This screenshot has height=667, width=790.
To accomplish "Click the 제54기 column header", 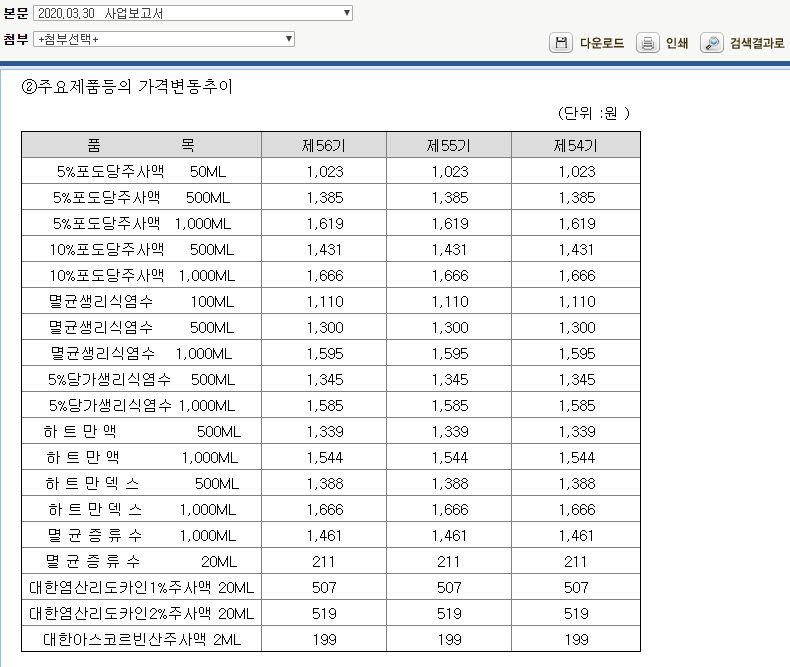I will pyautogui.click(x=576, y=145).
